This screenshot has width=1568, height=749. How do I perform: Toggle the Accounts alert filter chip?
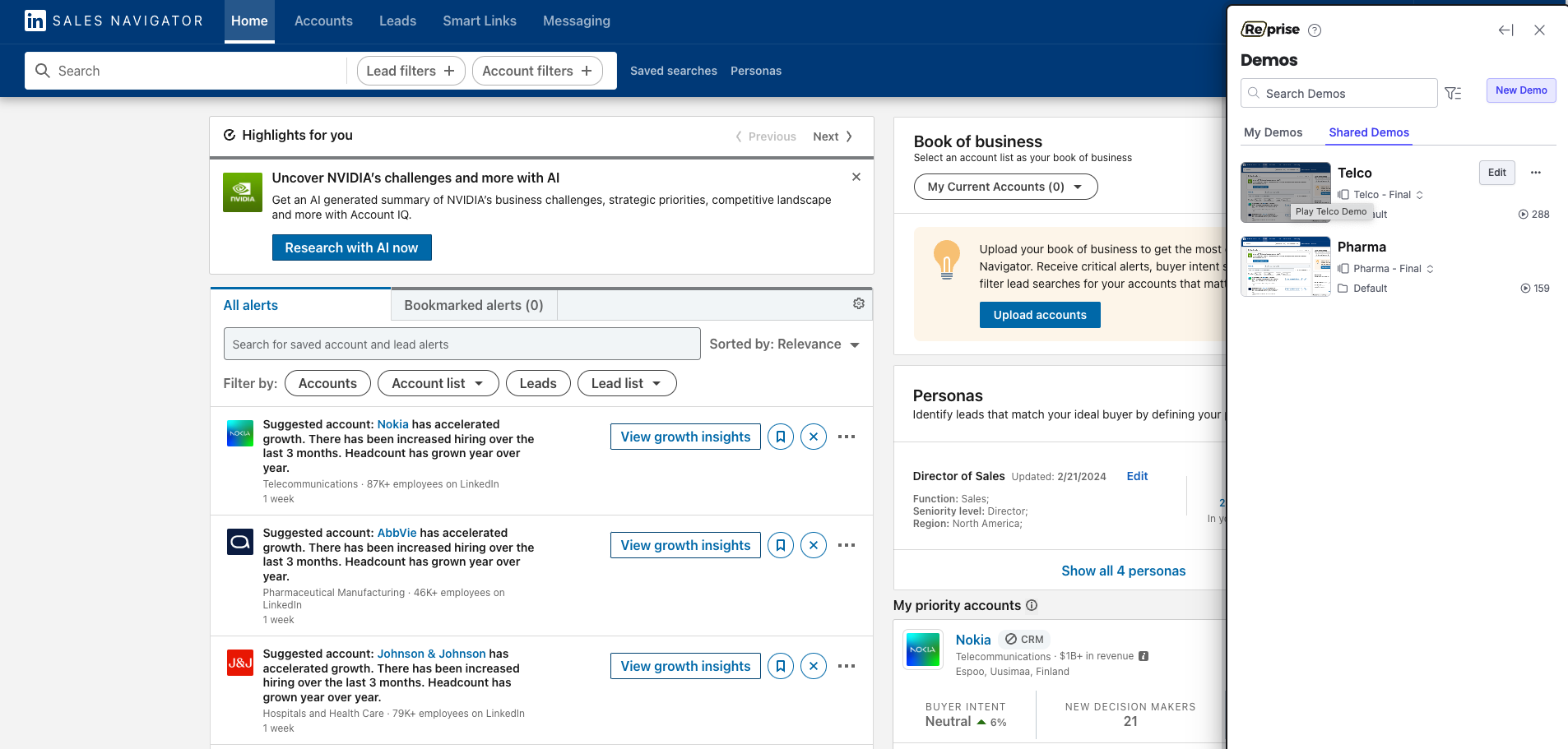[327, 383]
